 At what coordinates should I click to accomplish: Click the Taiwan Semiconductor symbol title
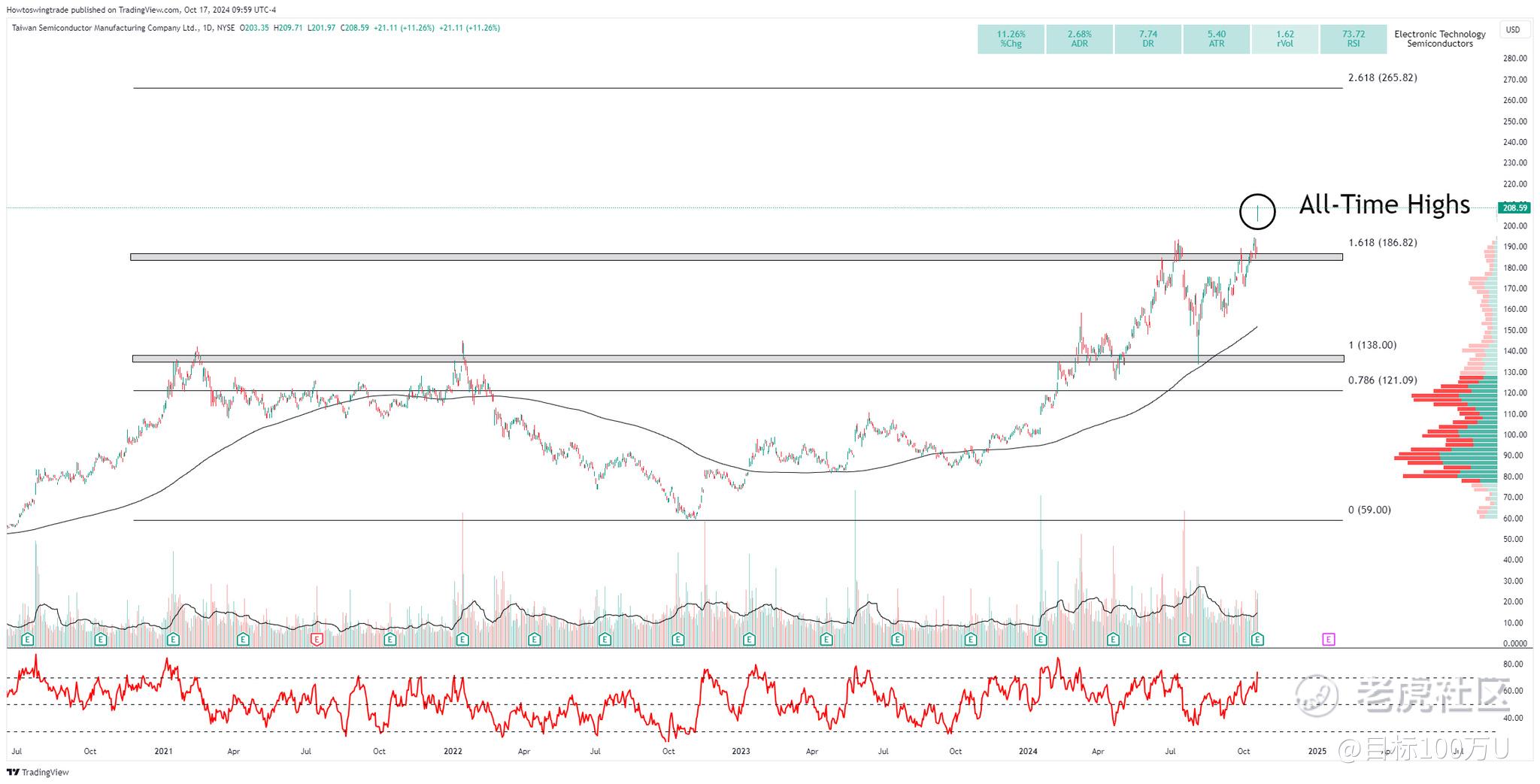pyautogui.click(x=104, y=28)
